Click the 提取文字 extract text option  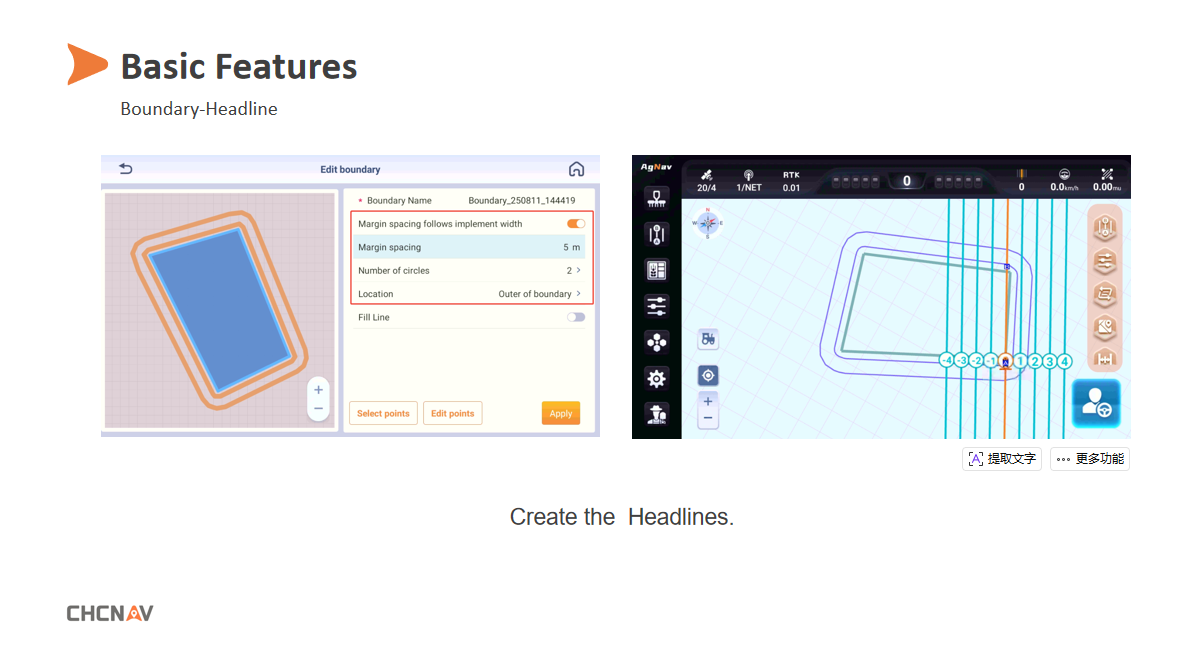1001,458
